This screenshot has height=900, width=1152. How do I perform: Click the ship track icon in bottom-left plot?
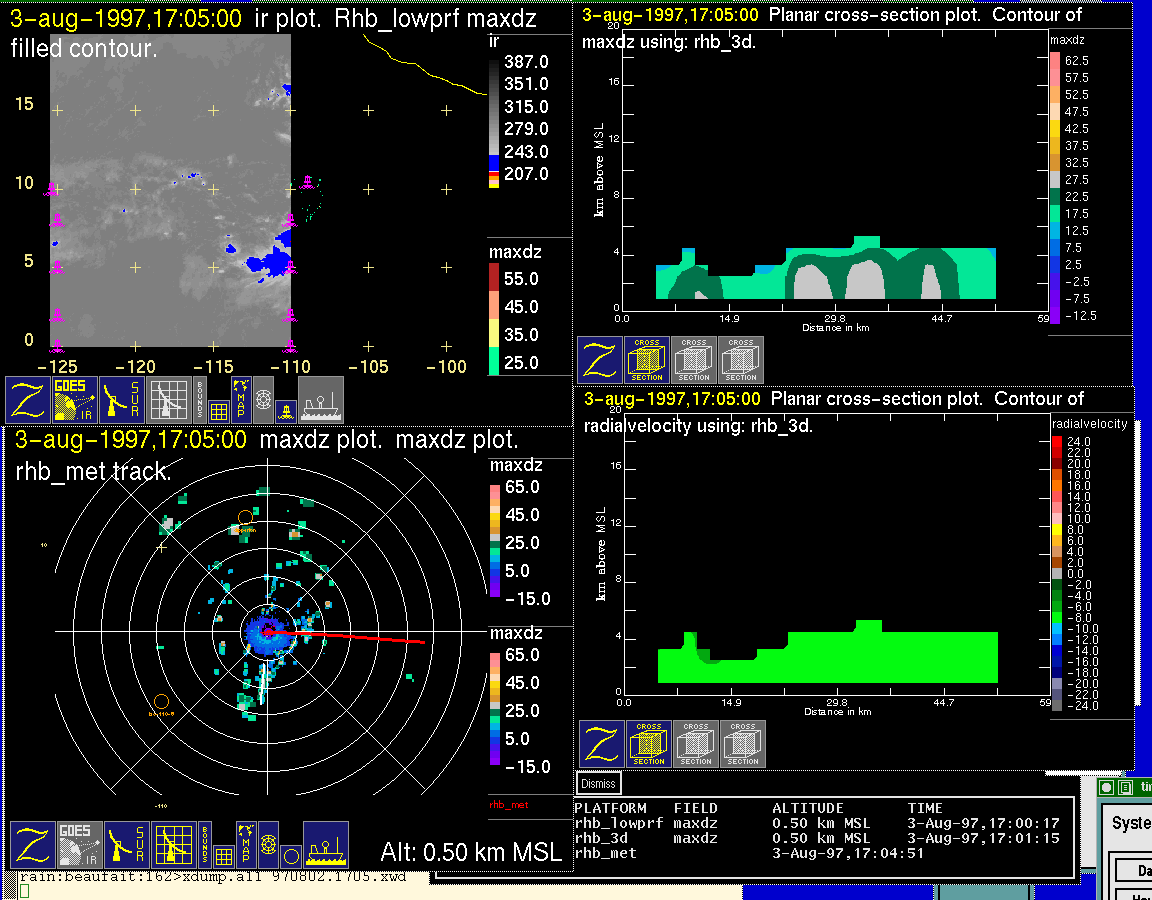pyautogui.click(x=325, y=845)
